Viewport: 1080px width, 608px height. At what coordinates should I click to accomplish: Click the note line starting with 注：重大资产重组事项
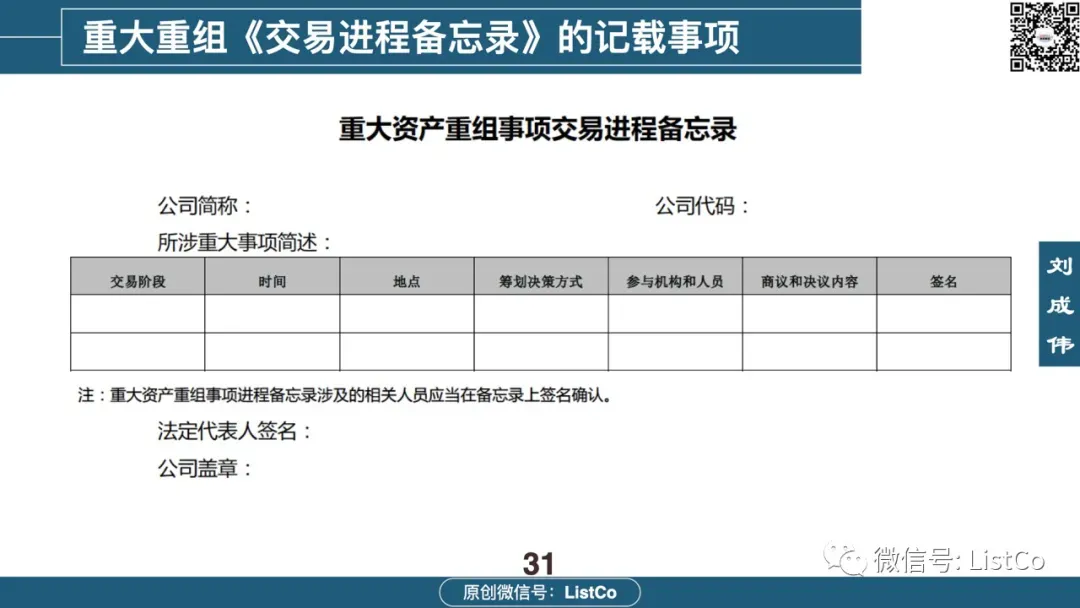344,395
